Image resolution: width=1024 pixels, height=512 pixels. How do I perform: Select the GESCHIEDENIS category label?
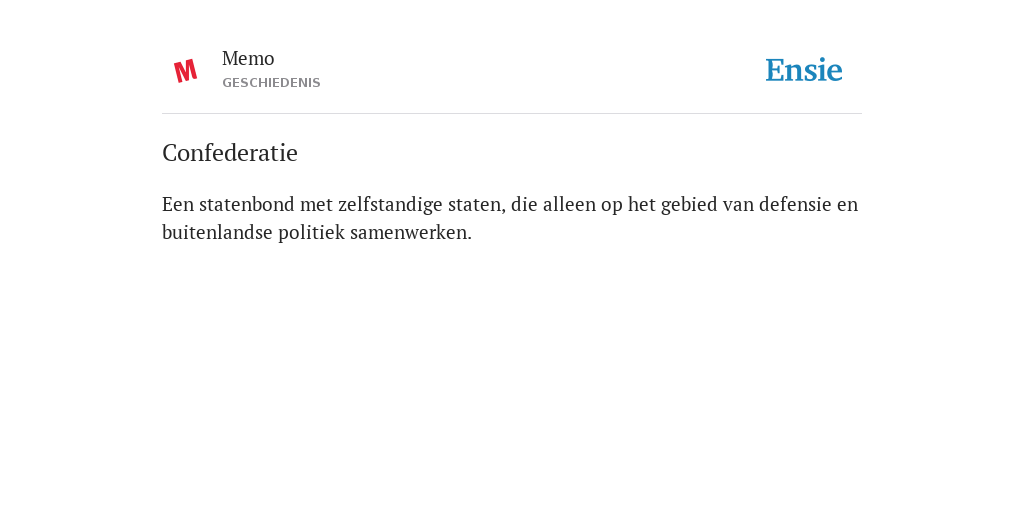[x=271, y=83]
